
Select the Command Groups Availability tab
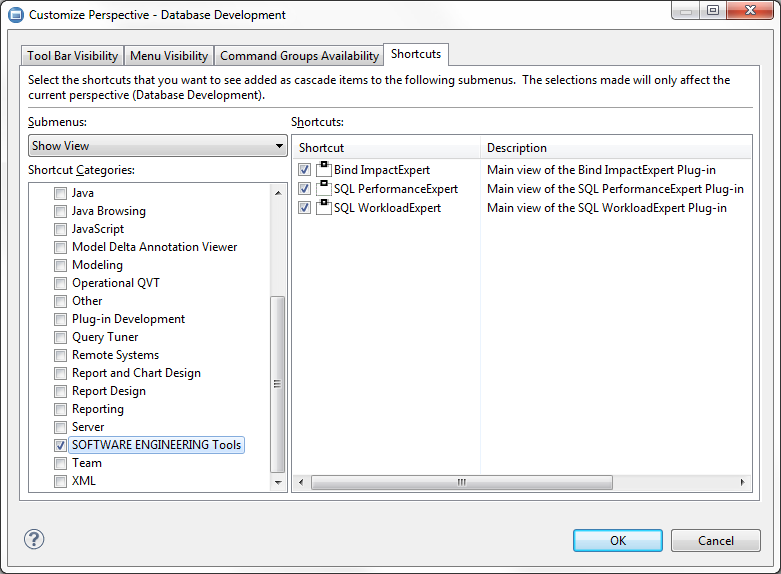coord(299,56)
